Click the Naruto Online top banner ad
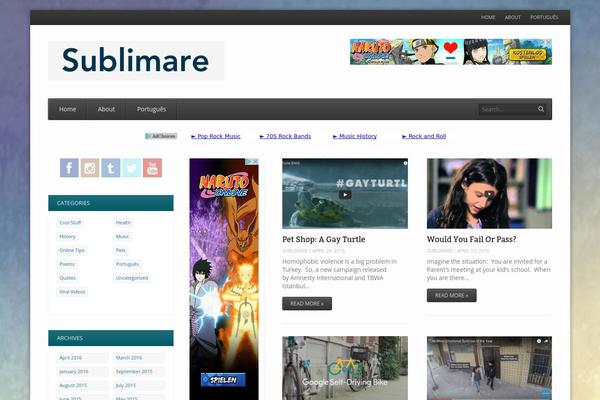600x400 pixels. [x=451, y=52]
